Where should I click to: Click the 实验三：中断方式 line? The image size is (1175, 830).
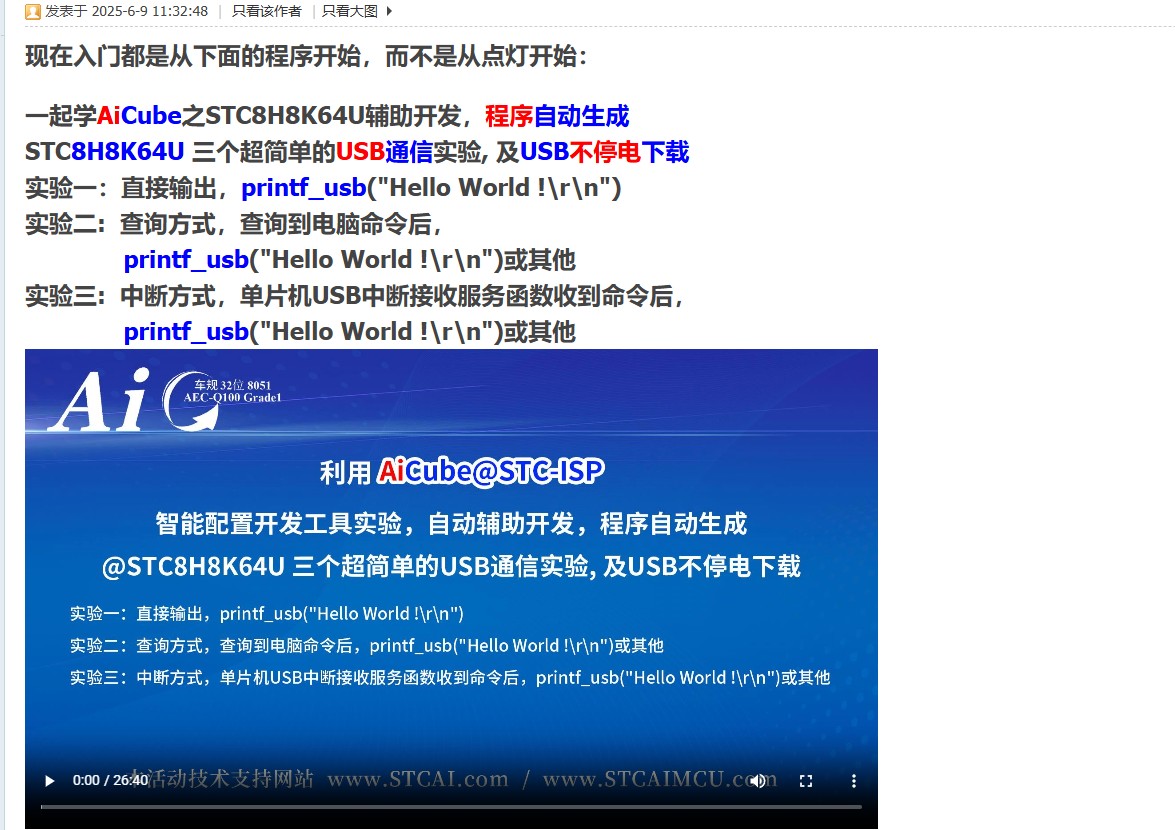tap(354, 296)
